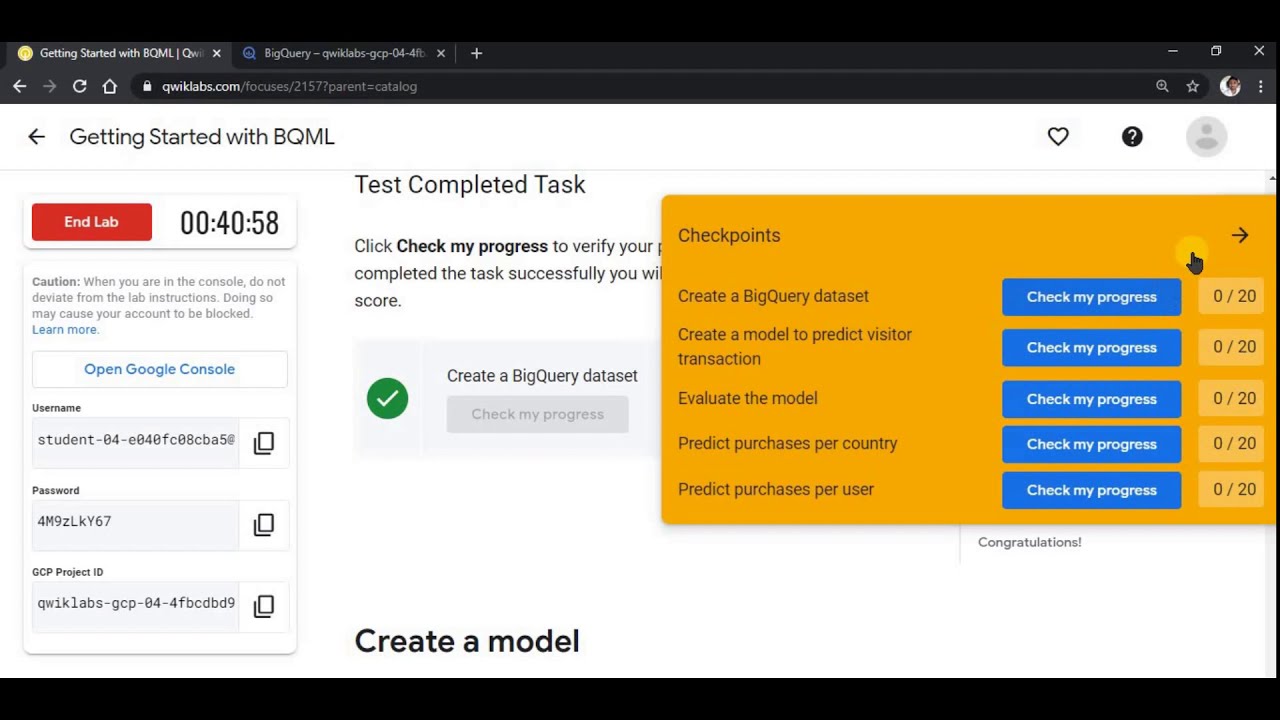
Task: Click the zoom magnifier icon in address bar
Action: 1162,87
